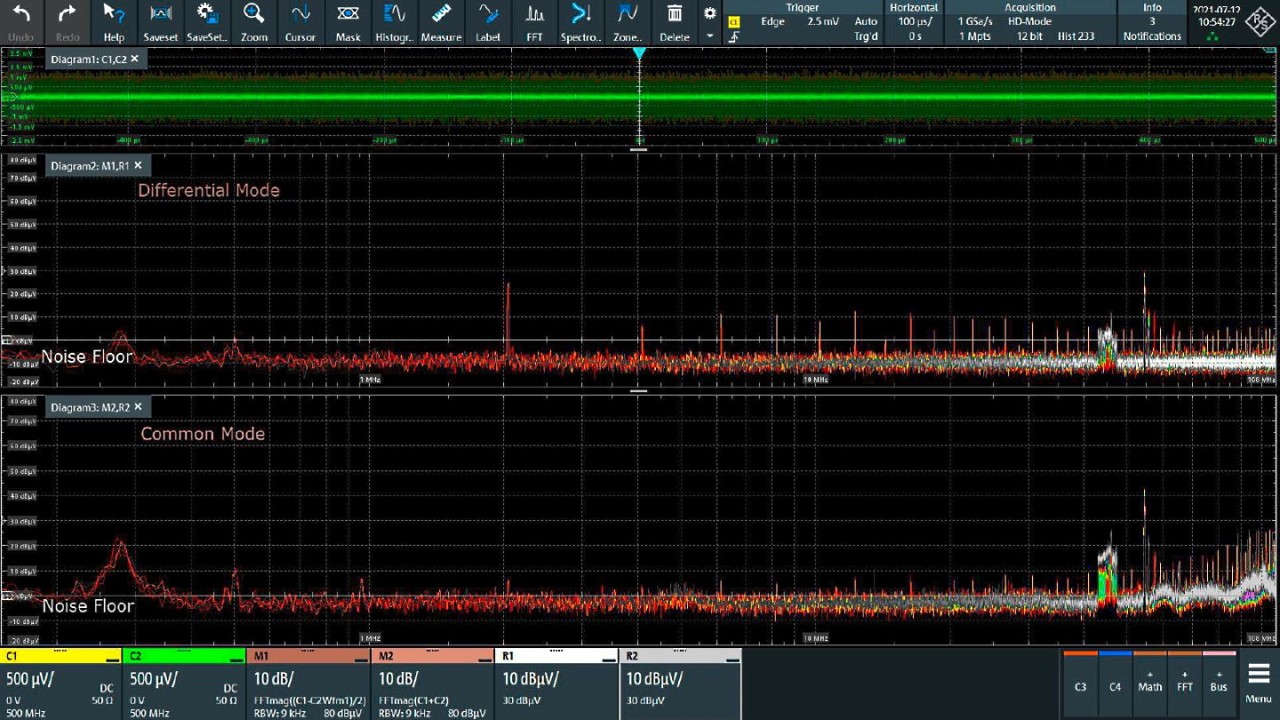Expand toolbar overflow arrow
The width and height of the screenshot is (1280, 720).
pos(710,36)
